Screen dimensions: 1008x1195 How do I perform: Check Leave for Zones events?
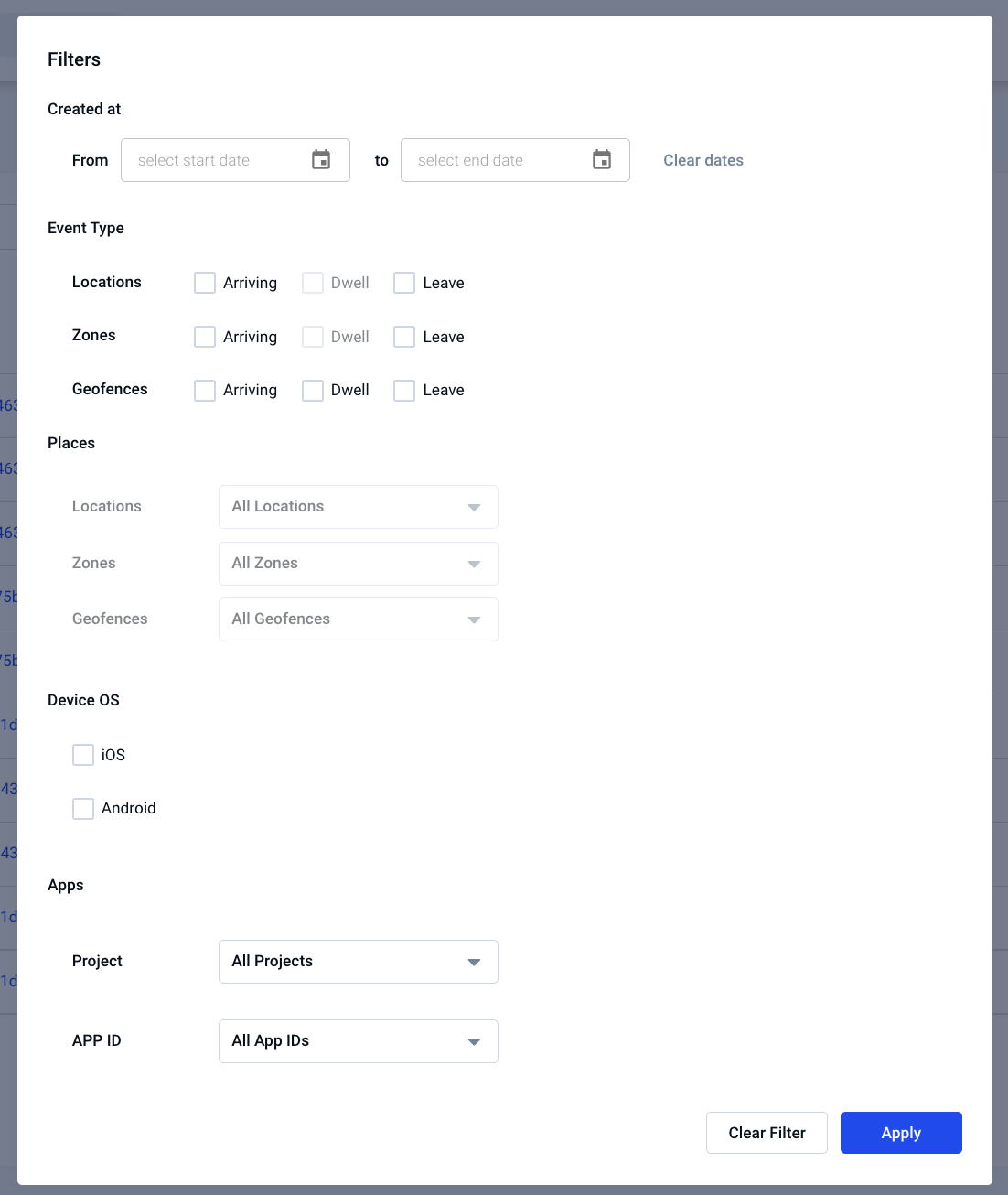tap(404, 337)
